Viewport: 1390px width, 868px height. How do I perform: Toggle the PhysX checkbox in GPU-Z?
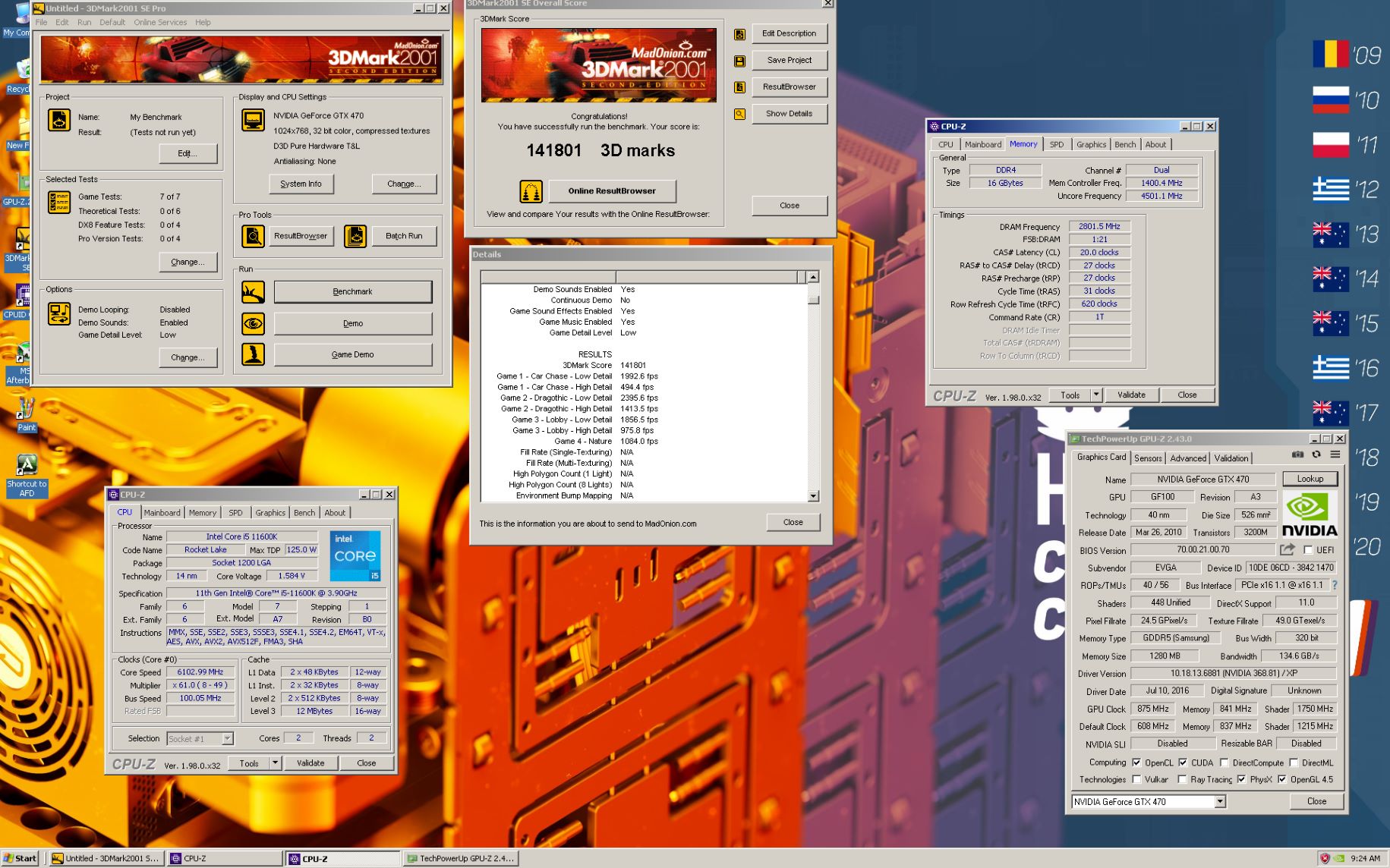click(x=1241, y=779)
